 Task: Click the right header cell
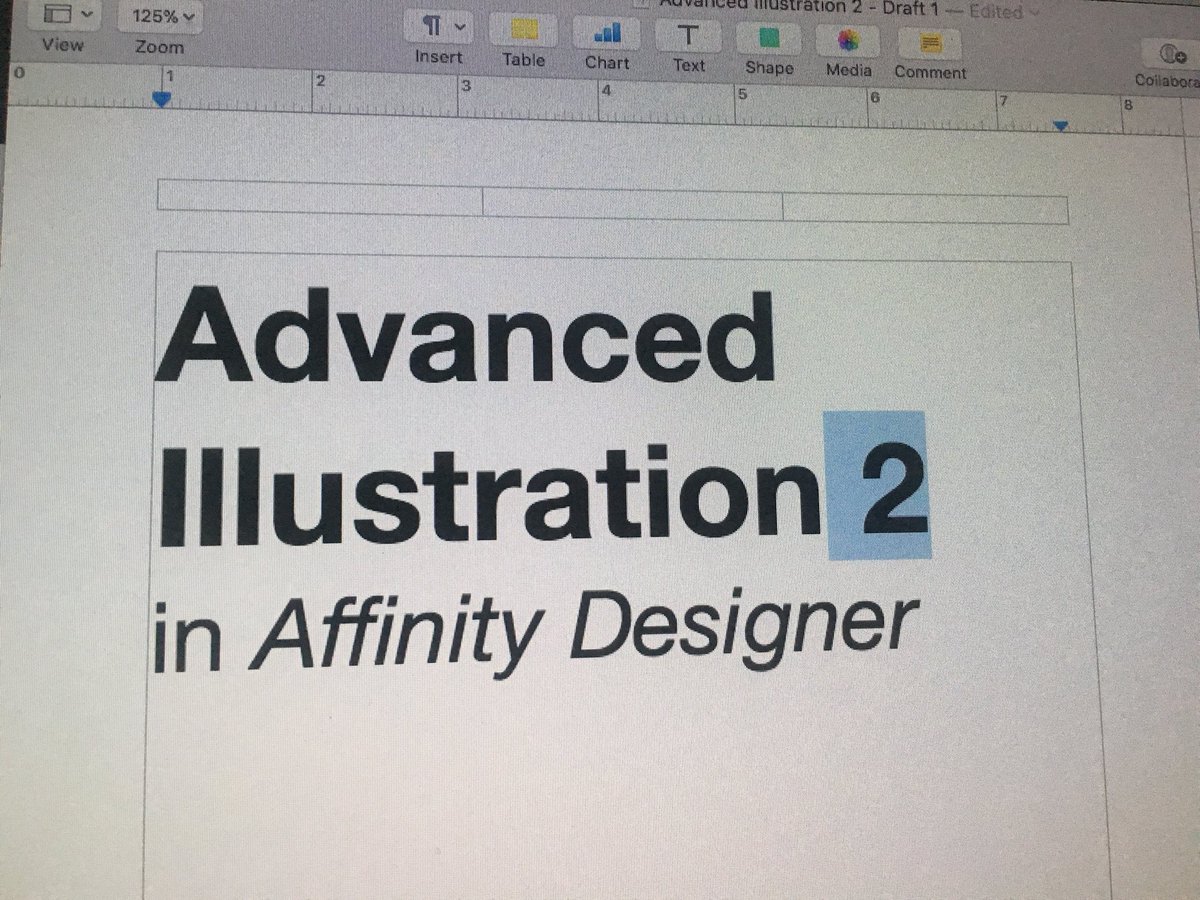click(925, 209)
